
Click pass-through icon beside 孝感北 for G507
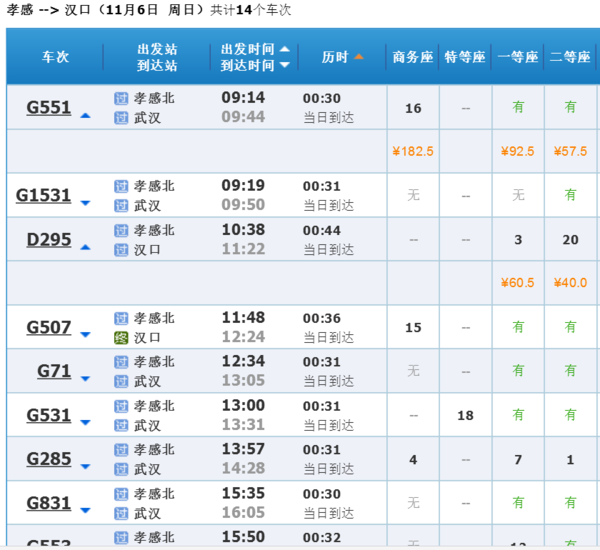click(121, 318)
